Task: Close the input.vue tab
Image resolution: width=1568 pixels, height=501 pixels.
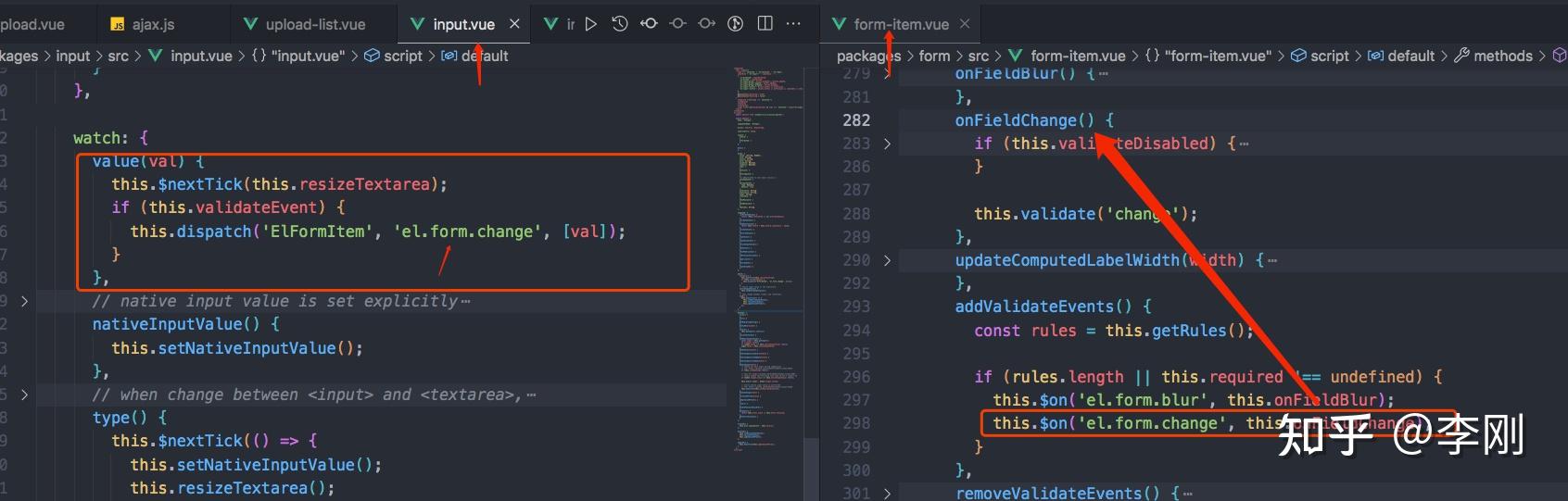Action: pos(515,24)
